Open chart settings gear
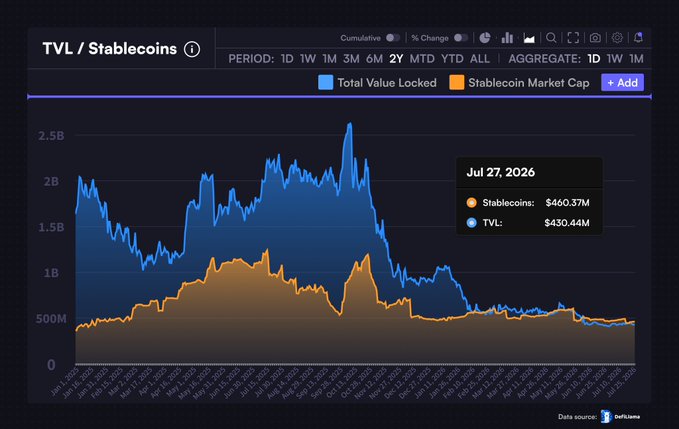 pyautogui.click(x=617, y=38)
